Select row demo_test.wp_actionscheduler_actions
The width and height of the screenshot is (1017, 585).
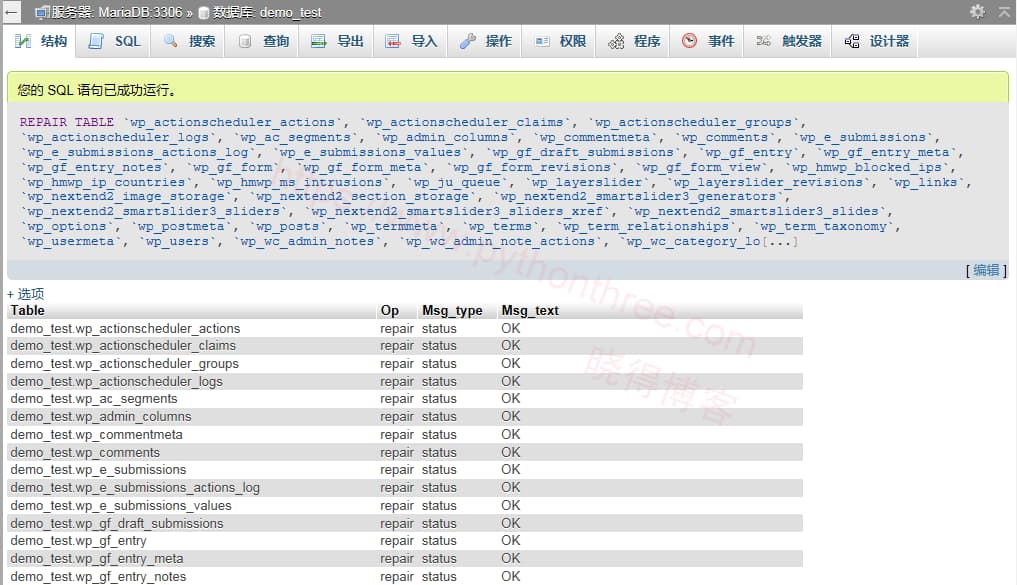[x=405, y=328]
